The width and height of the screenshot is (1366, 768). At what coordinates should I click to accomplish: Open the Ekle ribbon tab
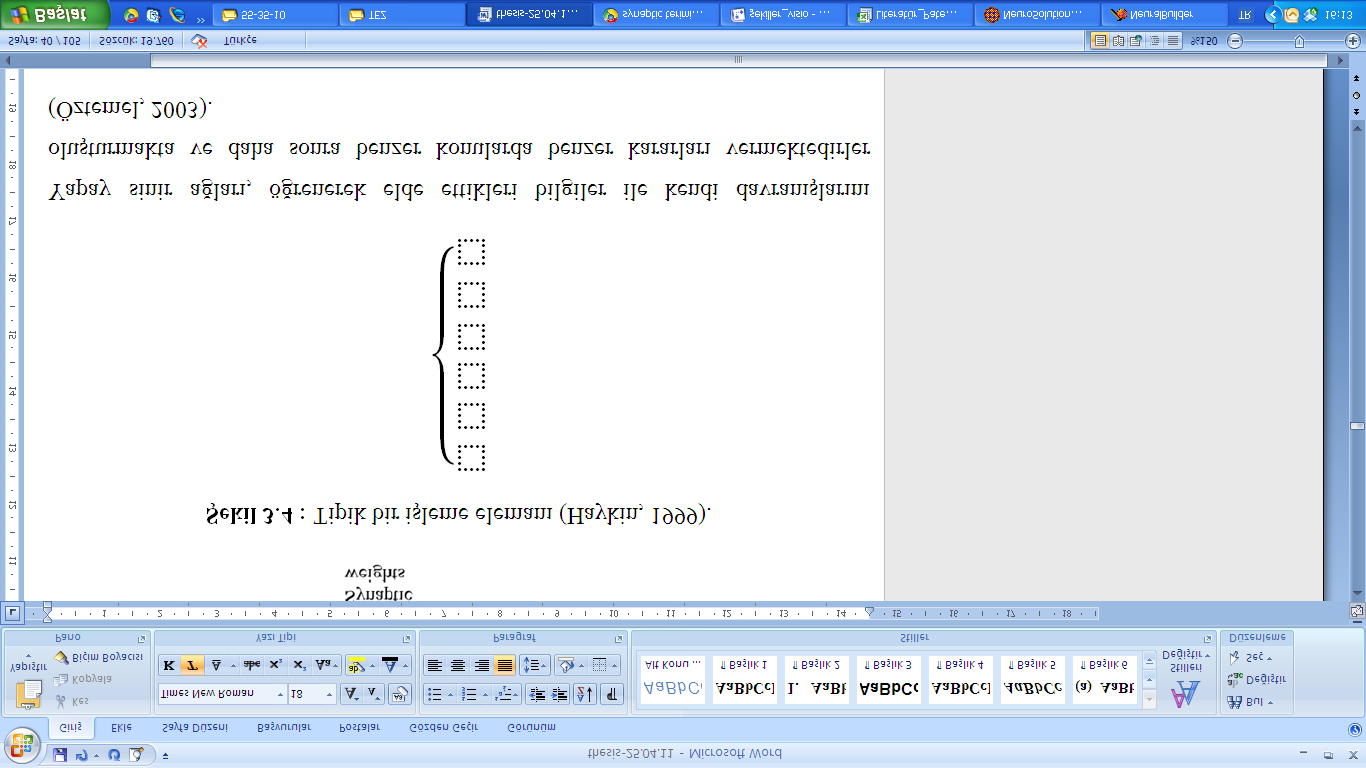click(x=121, y=727)
